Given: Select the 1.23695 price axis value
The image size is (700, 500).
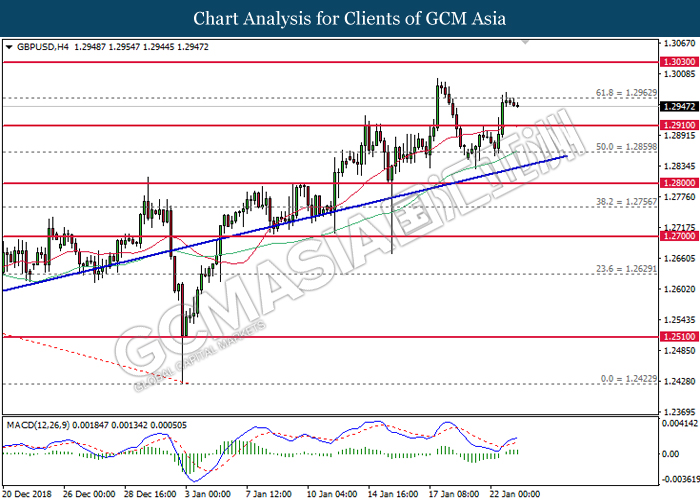Looking at the screenshot, I should coord(679,412).
